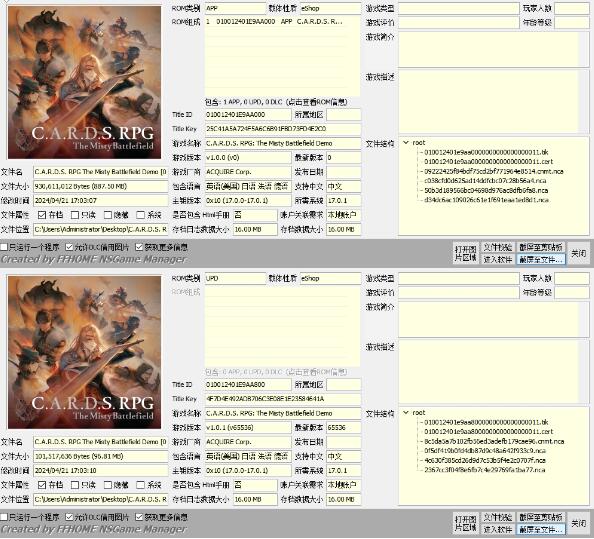Image resolution: width=594 pixels, height=539 pixels.
Task: Click the 关闭 button below the APP panel
Action: click(x=579, y=253)
